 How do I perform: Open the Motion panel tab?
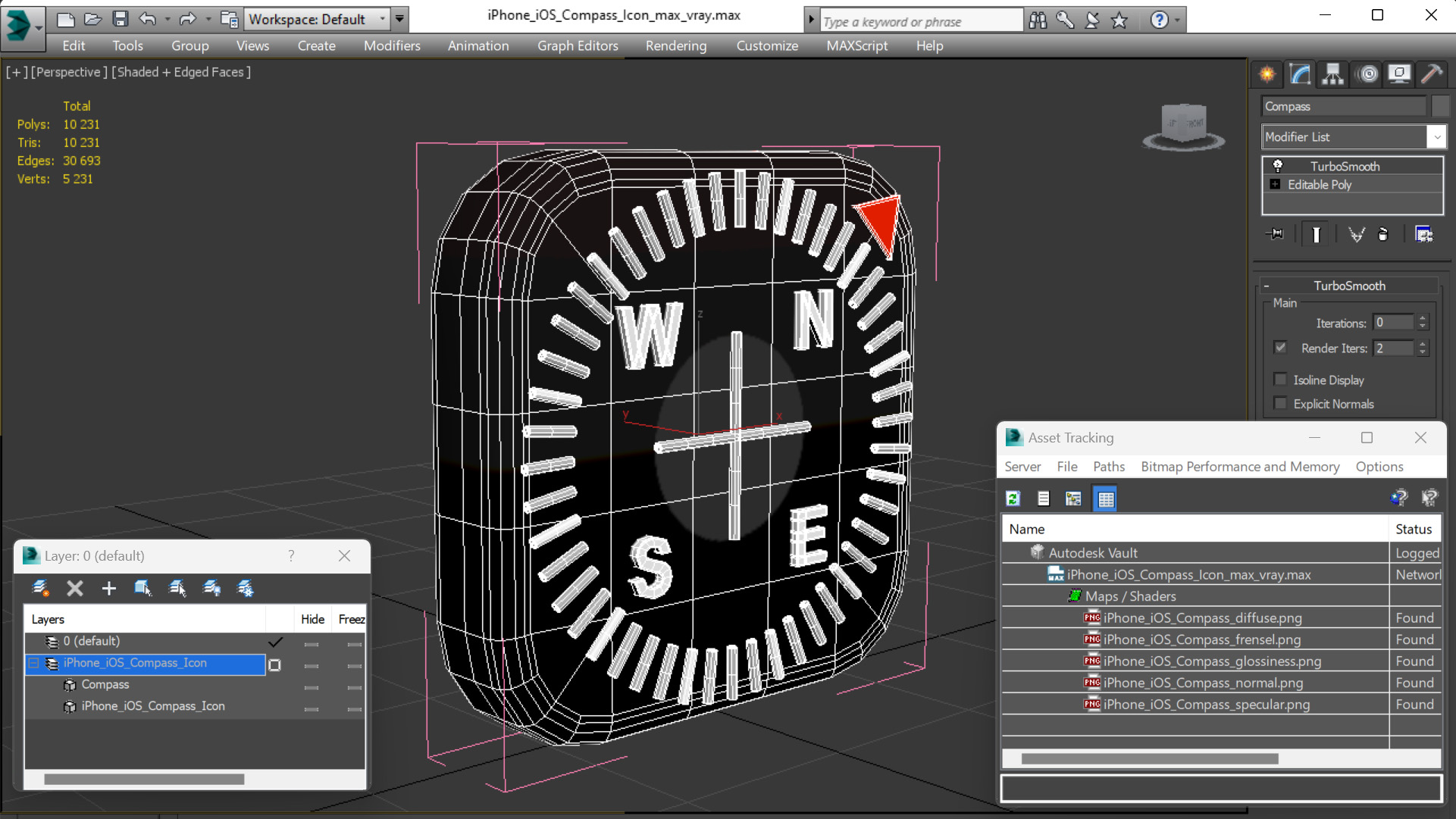pos(1368,74)
